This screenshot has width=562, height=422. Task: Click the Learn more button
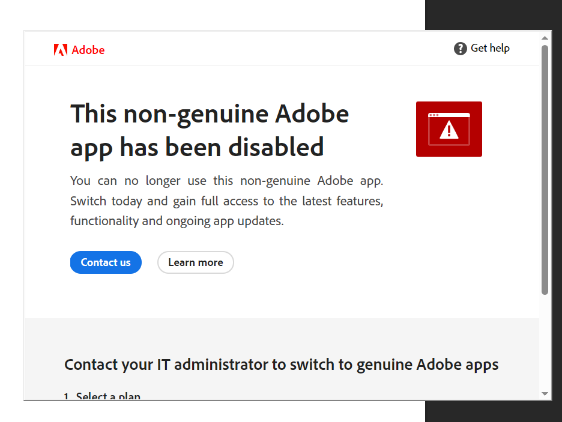click(x=195, y=262)
